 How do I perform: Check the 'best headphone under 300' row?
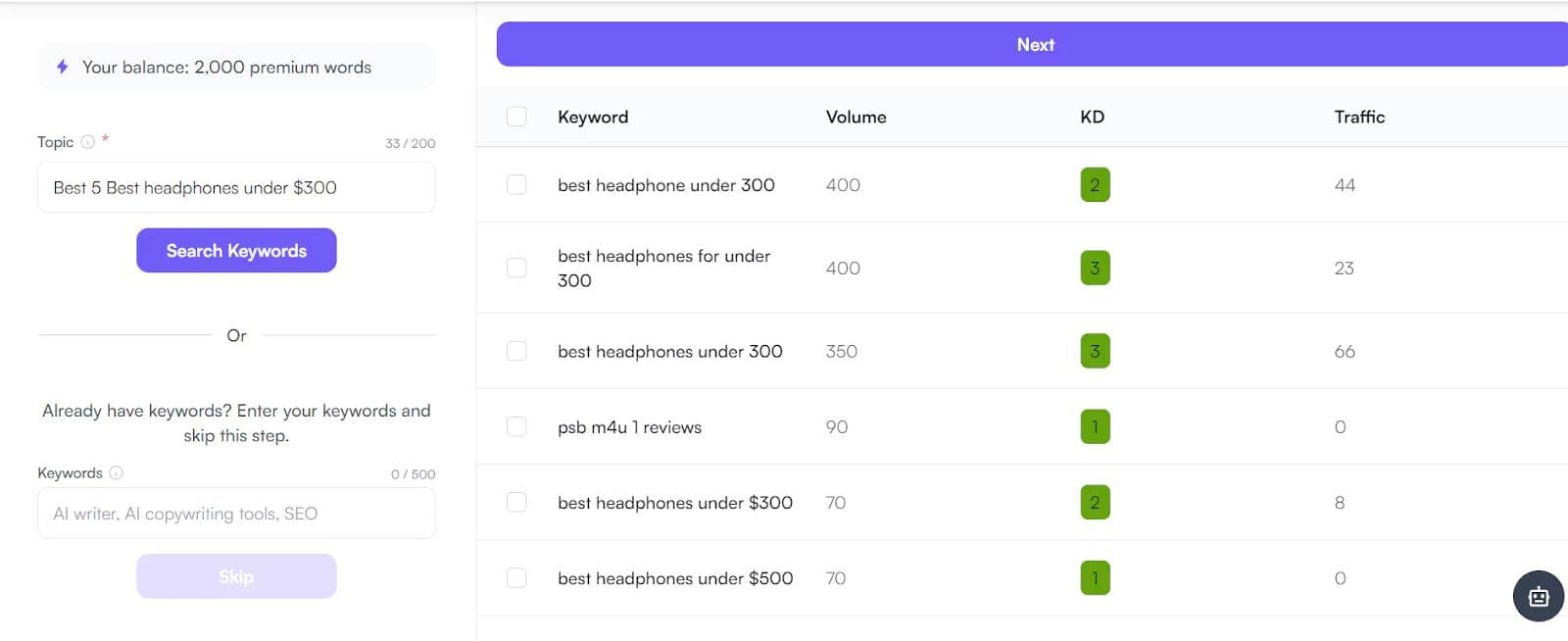[x=516, y=185]
